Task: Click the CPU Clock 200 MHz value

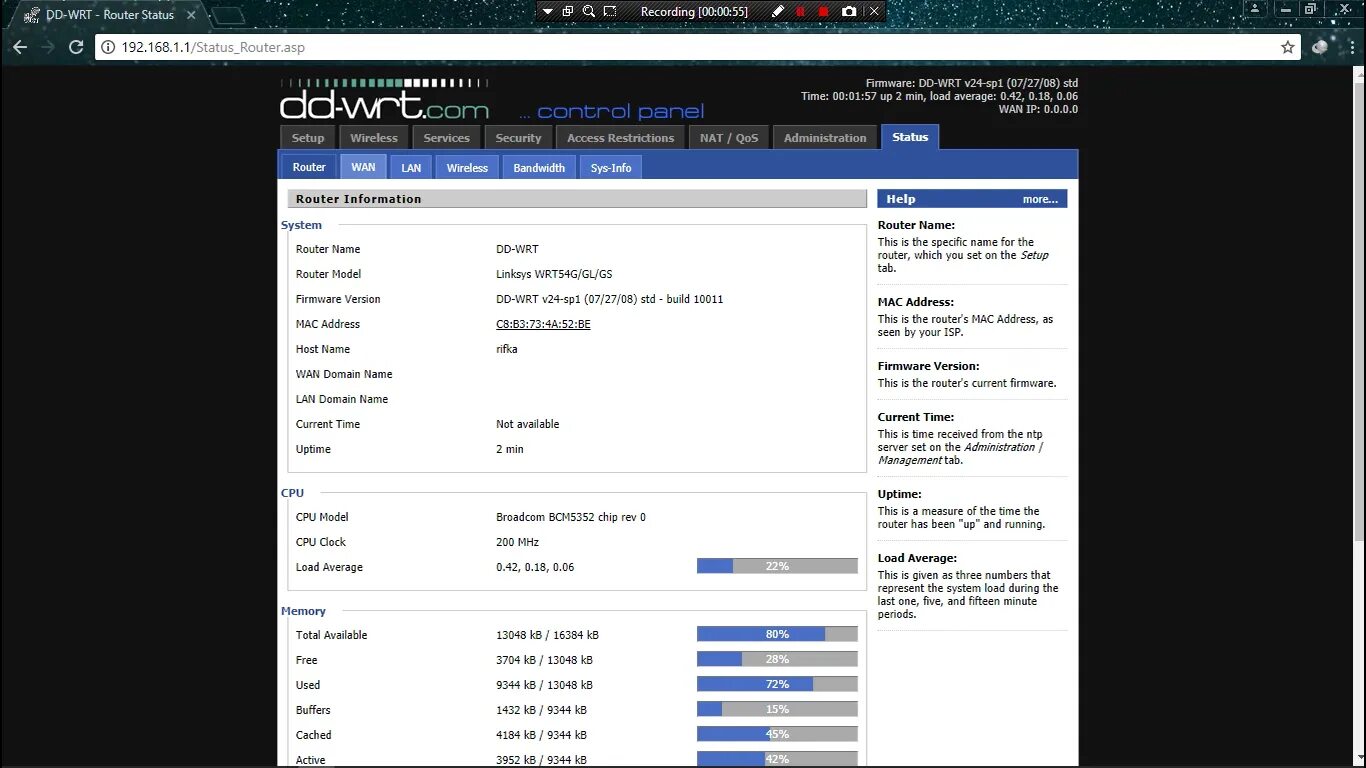Action: coord(517,542)
